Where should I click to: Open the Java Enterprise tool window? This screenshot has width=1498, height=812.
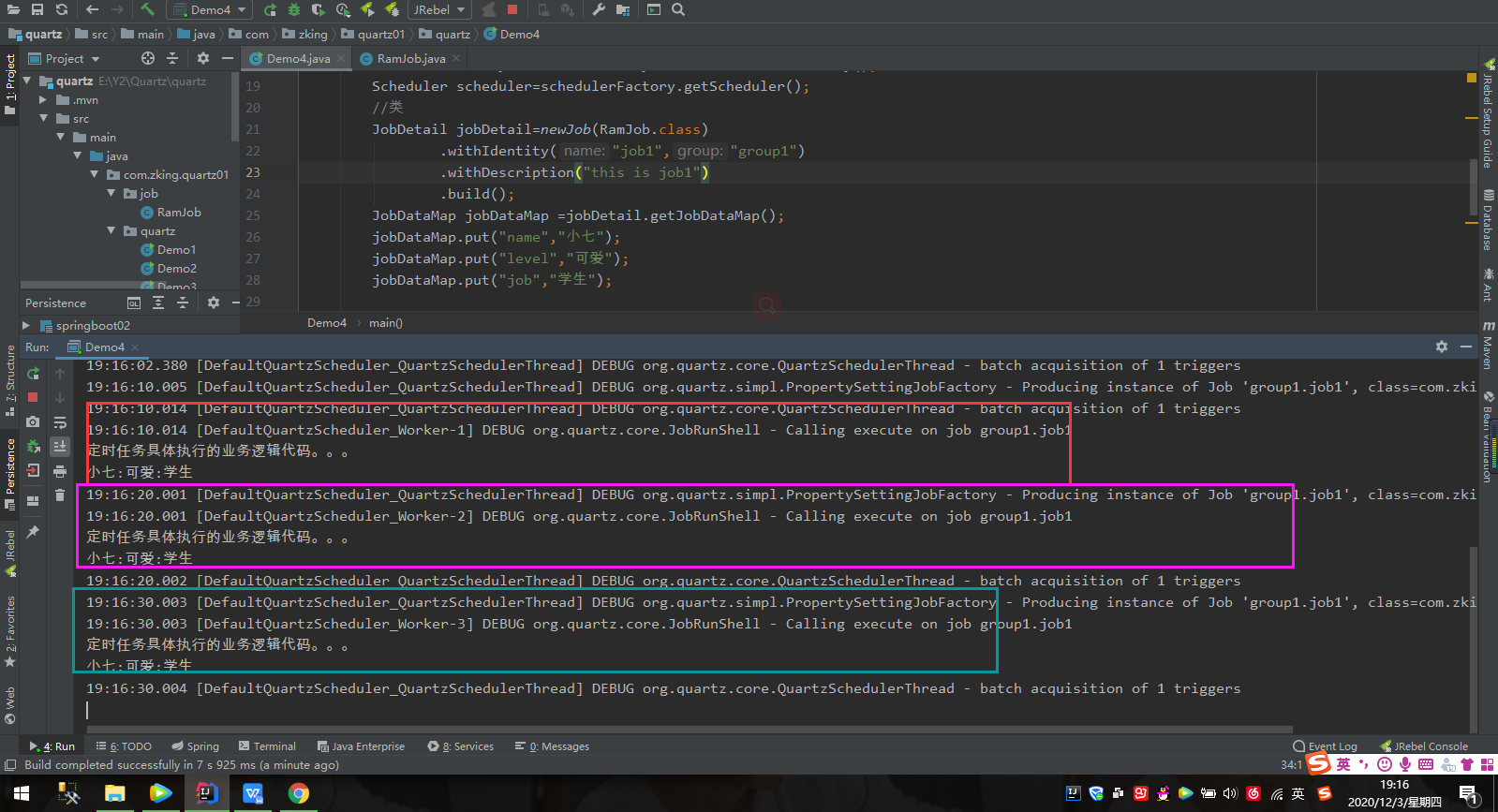[361, 746]
